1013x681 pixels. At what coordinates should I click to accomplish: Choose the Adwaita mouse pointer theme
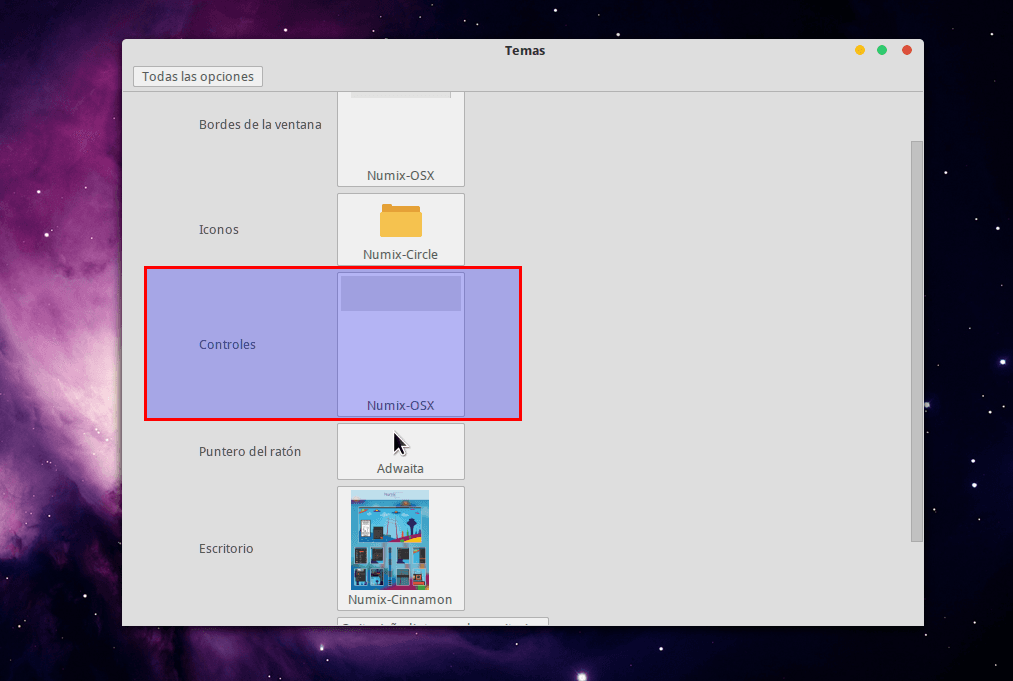(400, 451)
